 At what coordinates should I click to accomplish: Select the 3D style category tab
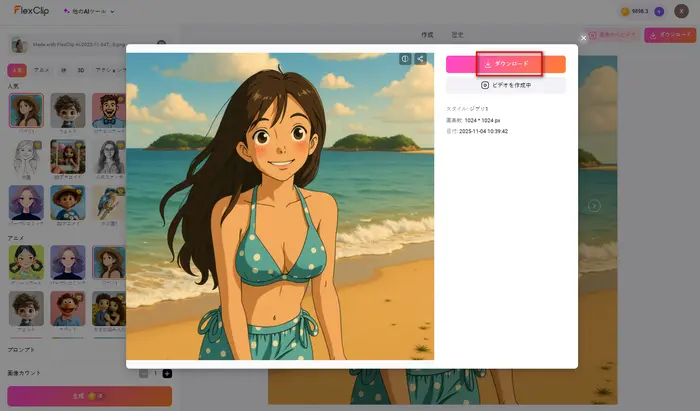pyautogui.click(x=81, y=70)
